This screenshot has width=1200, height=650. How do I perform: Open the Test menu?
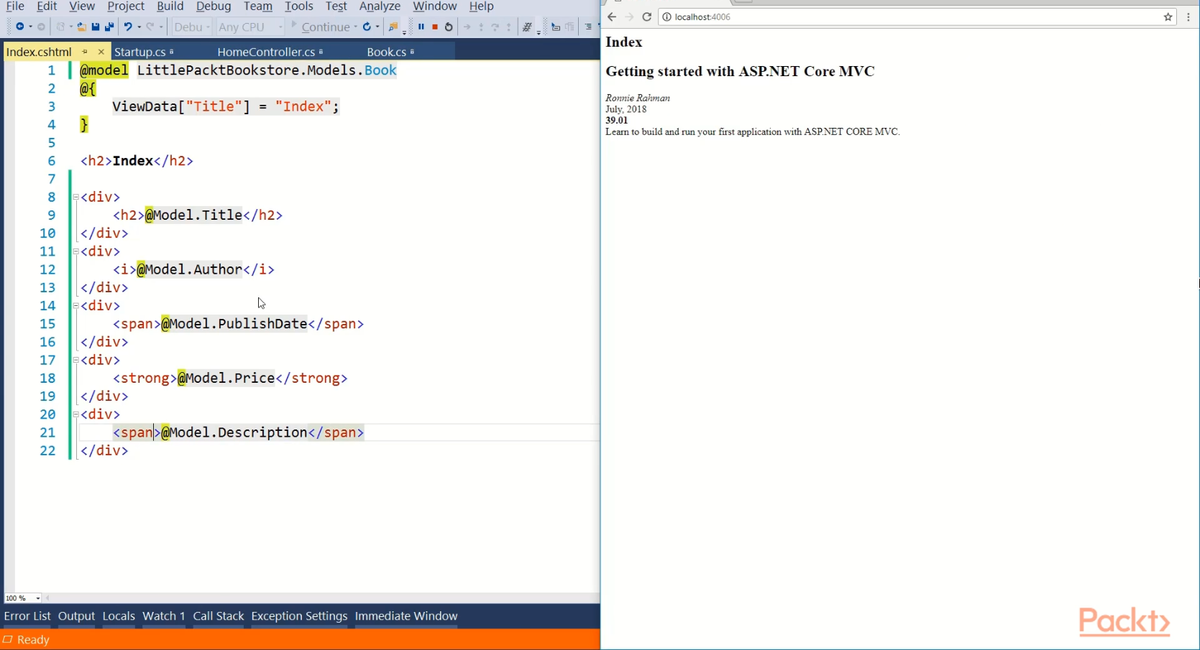tap(336, 6)
